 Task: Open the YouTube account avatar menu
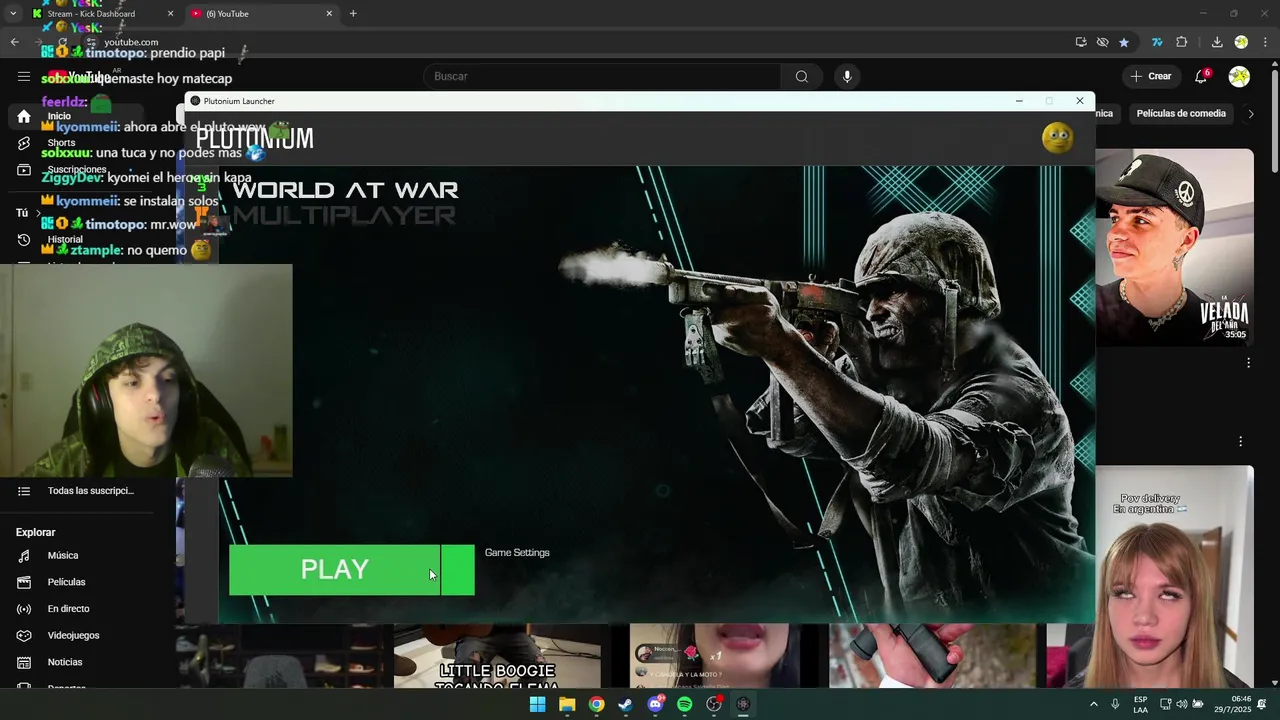click(x=1239, y=76)
